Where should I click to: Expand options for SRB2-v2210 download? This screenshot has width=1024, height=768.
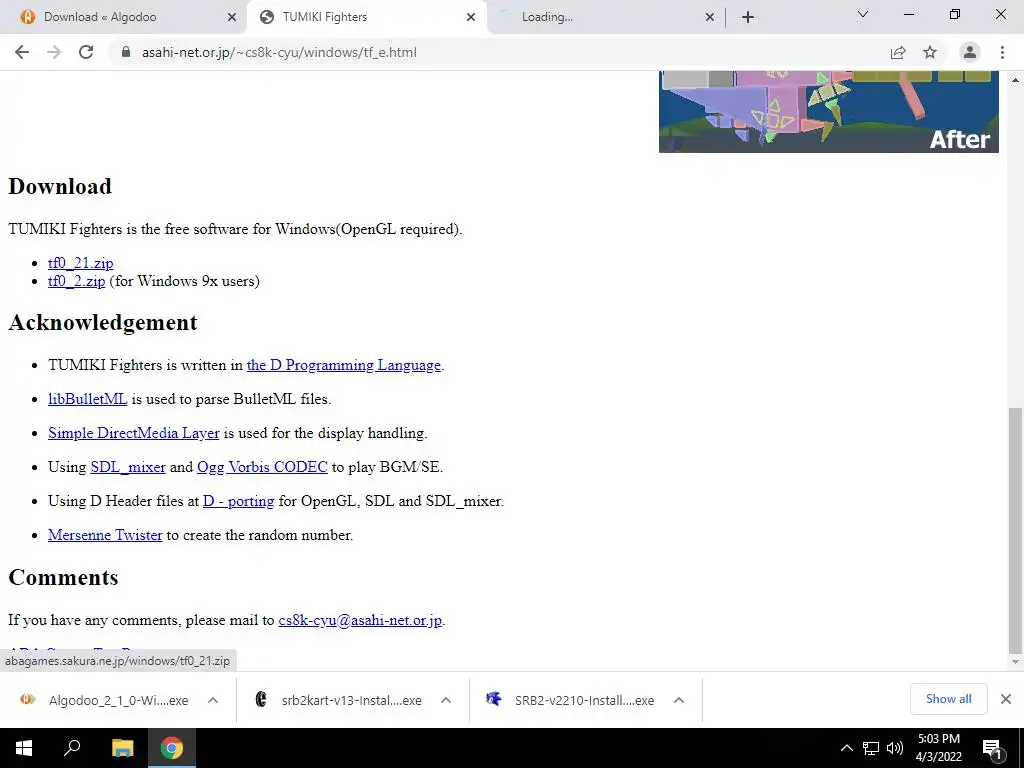679,700
